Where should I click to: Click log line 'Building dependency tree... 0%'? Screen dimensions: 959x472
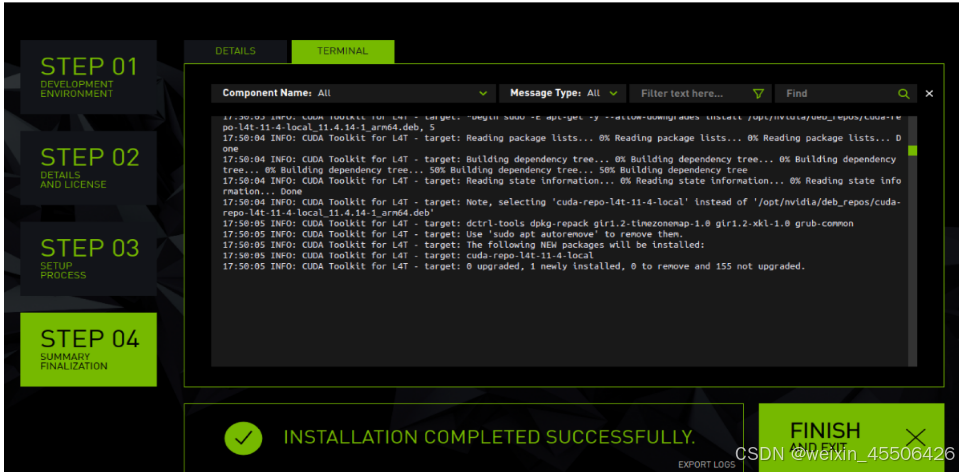[x=561, y=164]
